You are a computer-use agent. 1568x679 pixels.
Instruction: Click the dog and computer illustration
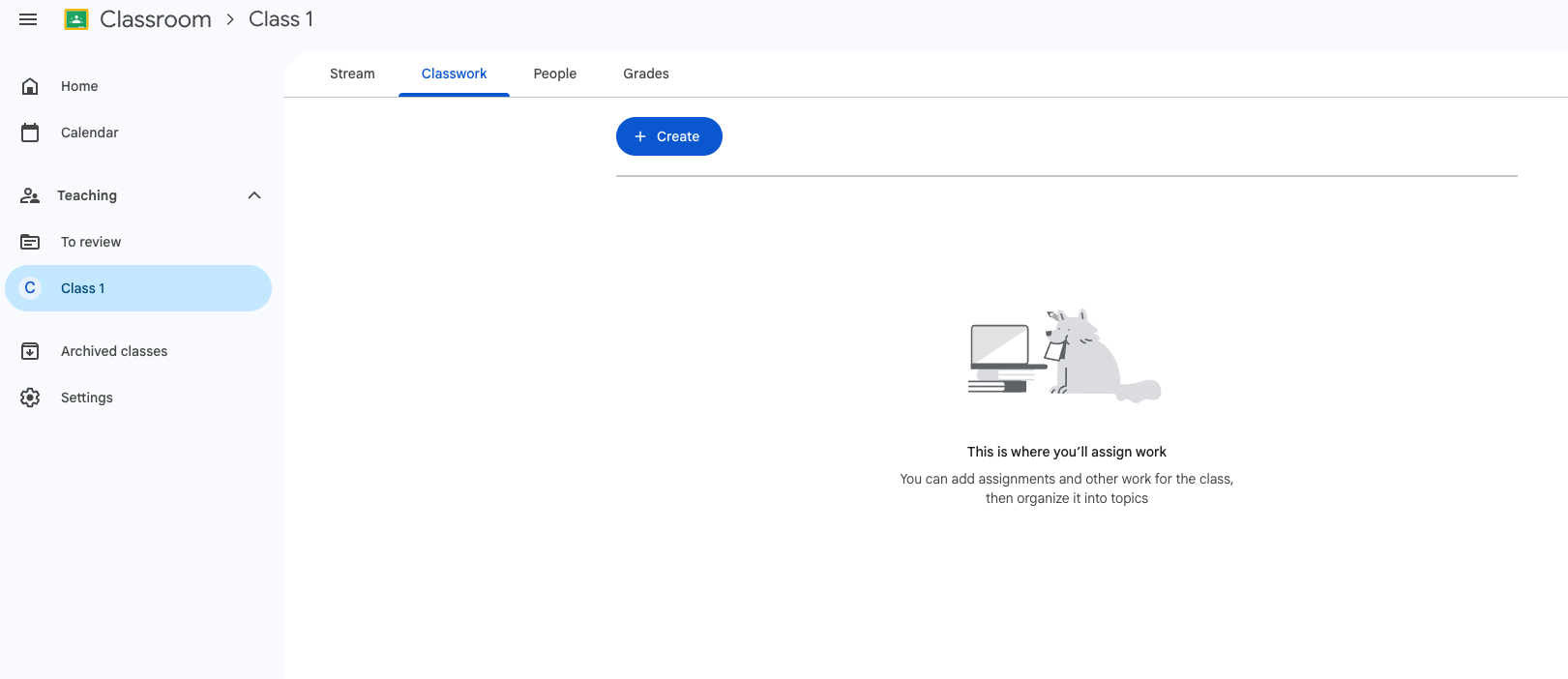1065,355
